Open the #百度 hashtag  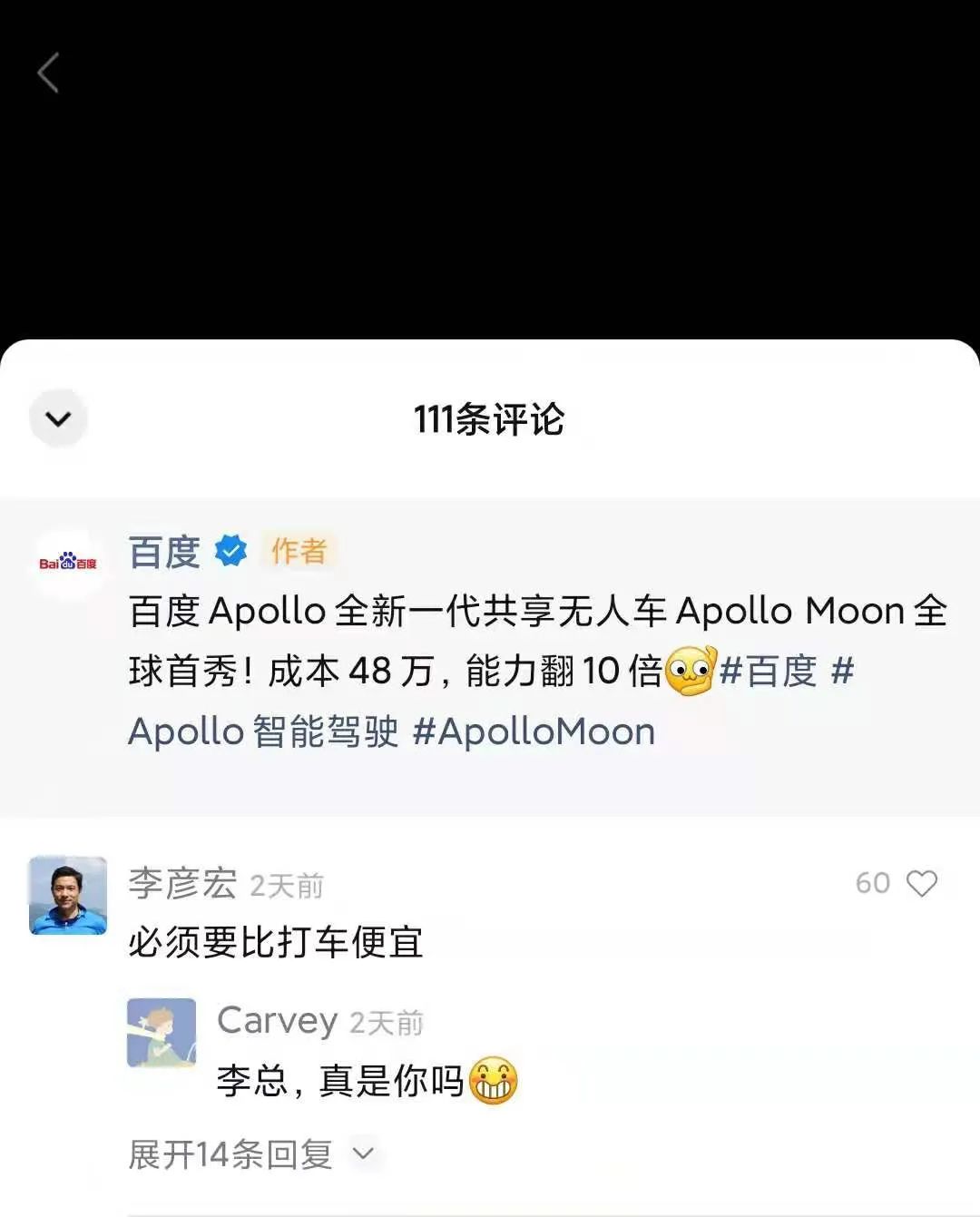[x=768, y=672]
